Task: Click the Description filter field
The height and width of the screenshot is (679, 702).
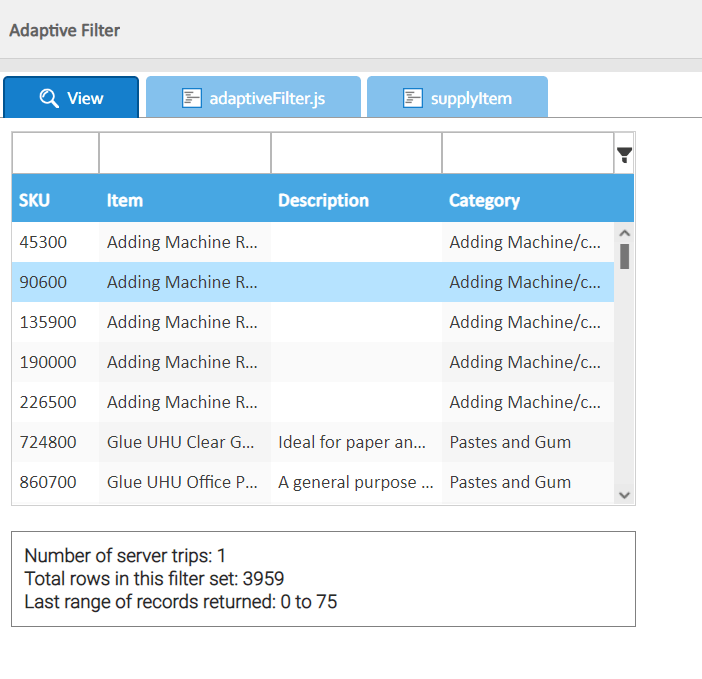Action: coord(356,153)
